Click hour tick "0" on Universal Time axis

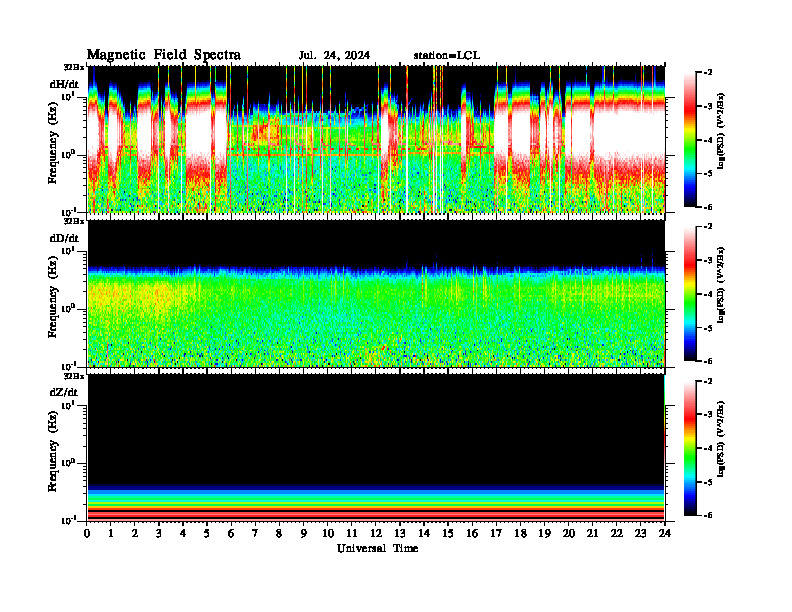click(x=87, y=533)
